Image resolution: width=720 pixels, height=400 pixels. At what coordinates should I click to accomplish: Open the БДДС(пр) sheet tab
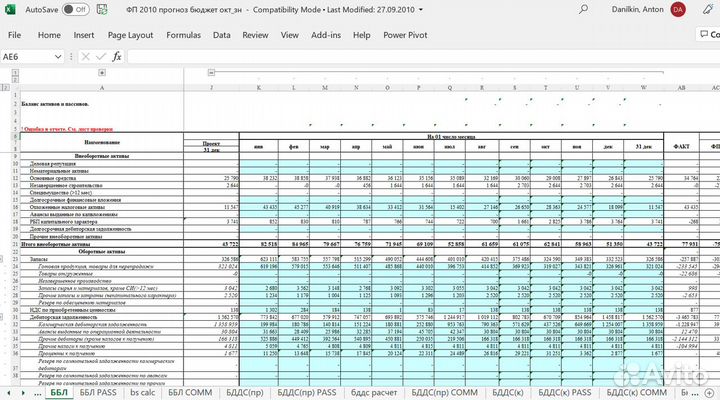click(x=245, y=393)
